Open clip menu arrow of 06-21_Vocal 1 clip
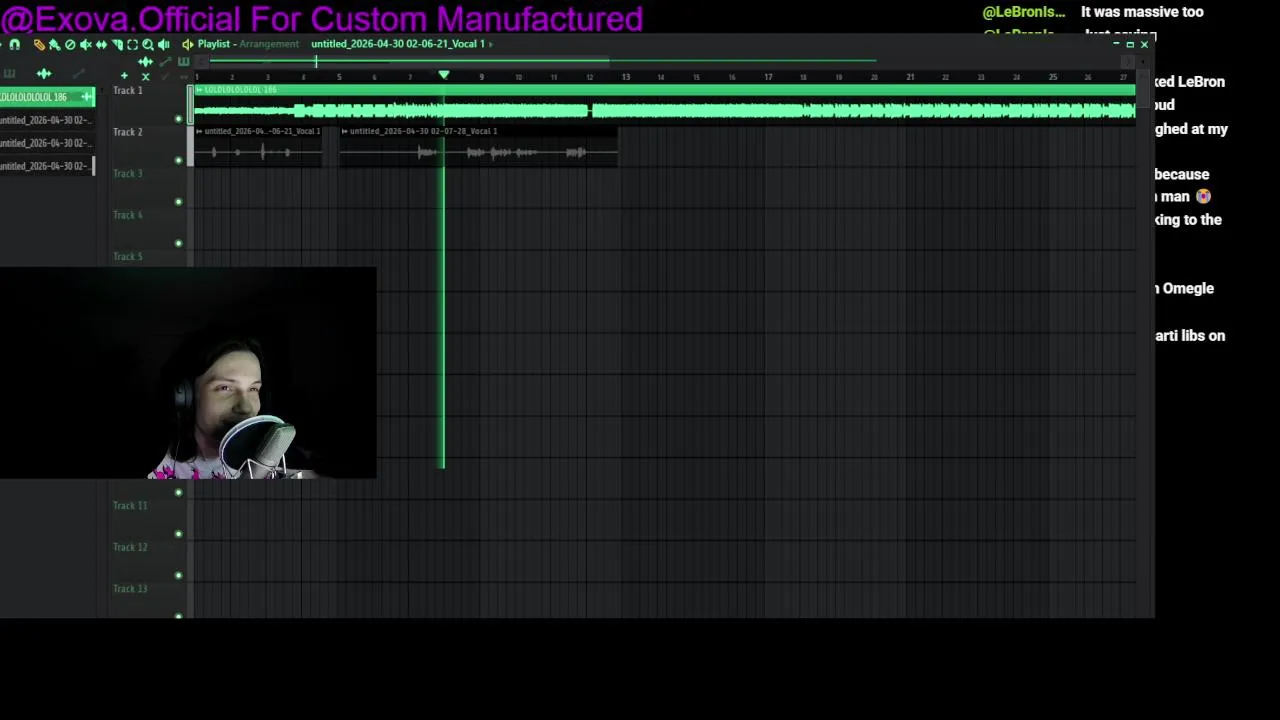 pyautogui.click(x=199, y=131)
